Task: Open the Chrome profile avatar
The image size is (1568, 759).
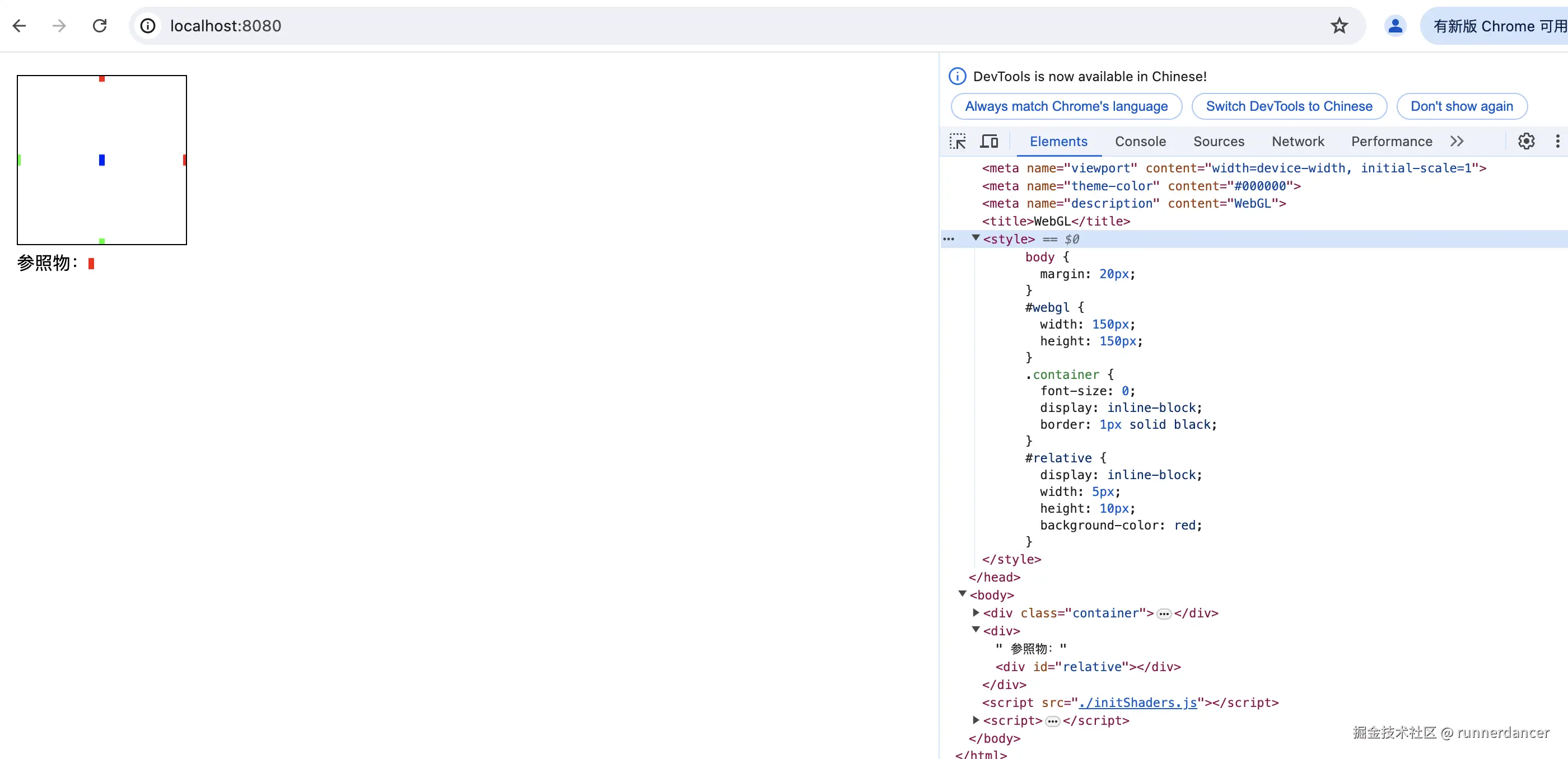Action: (x=1394, y=26)
